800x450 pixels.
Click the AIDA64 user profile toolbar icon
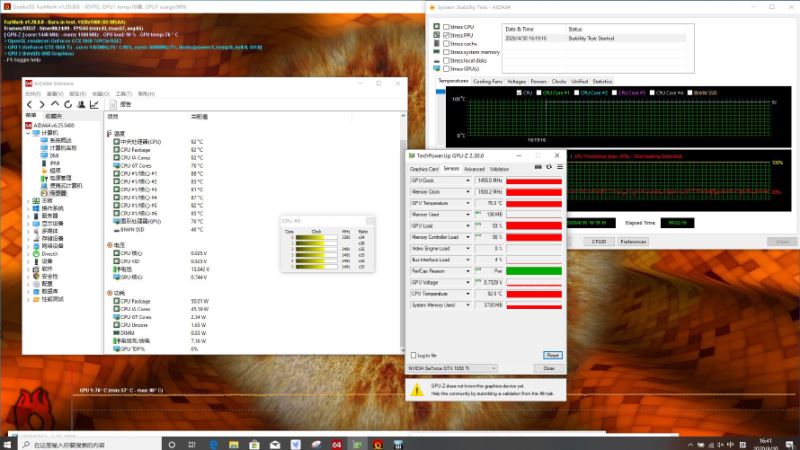(x=81, y=104)
